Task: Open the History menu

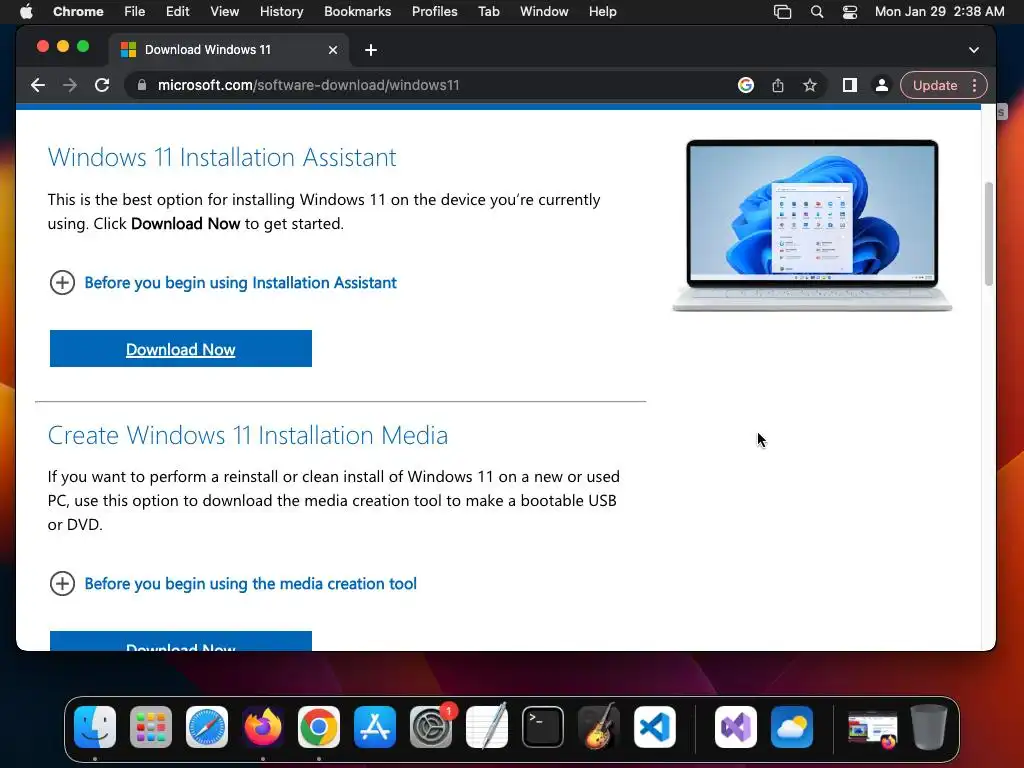Action: pos(281,12)
